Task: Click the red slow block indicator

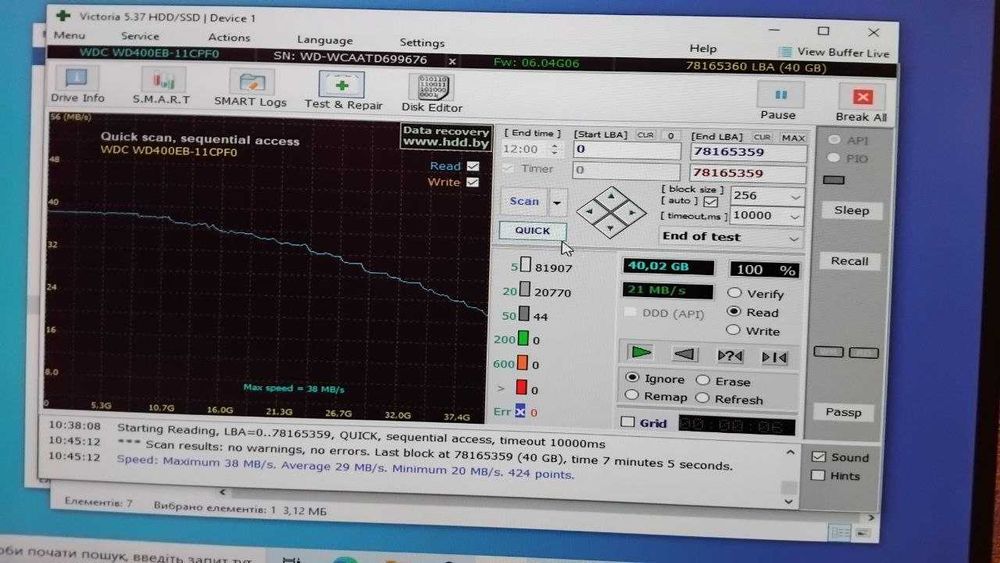Action: [x=521, y=387]
